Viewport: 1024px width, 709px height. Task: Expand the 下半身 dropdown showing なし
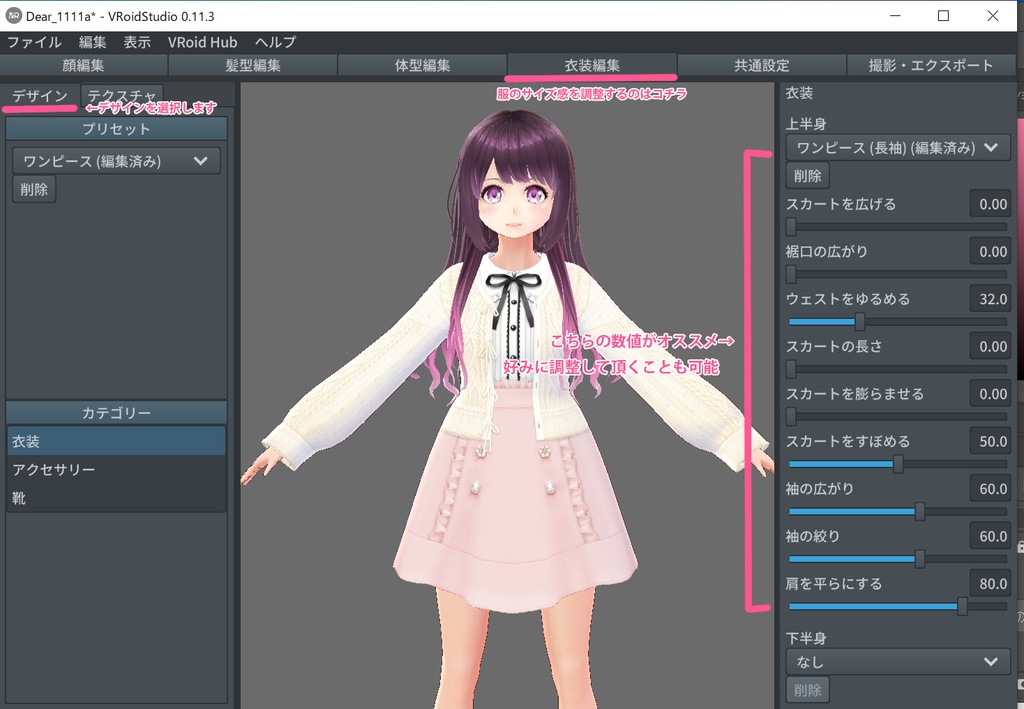(x=896, y=662)
